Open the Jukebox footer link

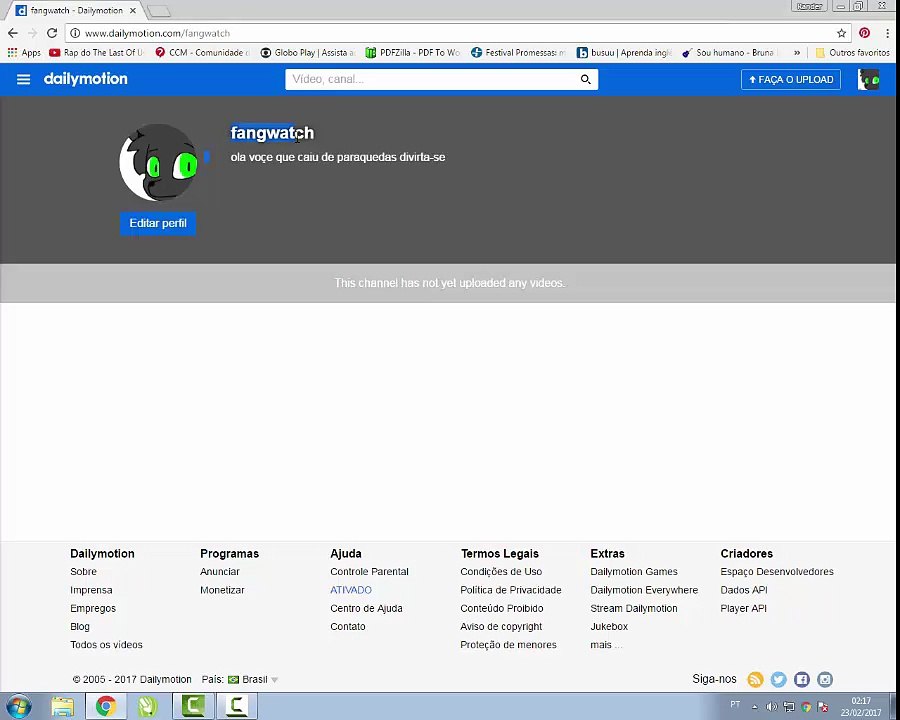pyautogui.click(x=609, y=626)
